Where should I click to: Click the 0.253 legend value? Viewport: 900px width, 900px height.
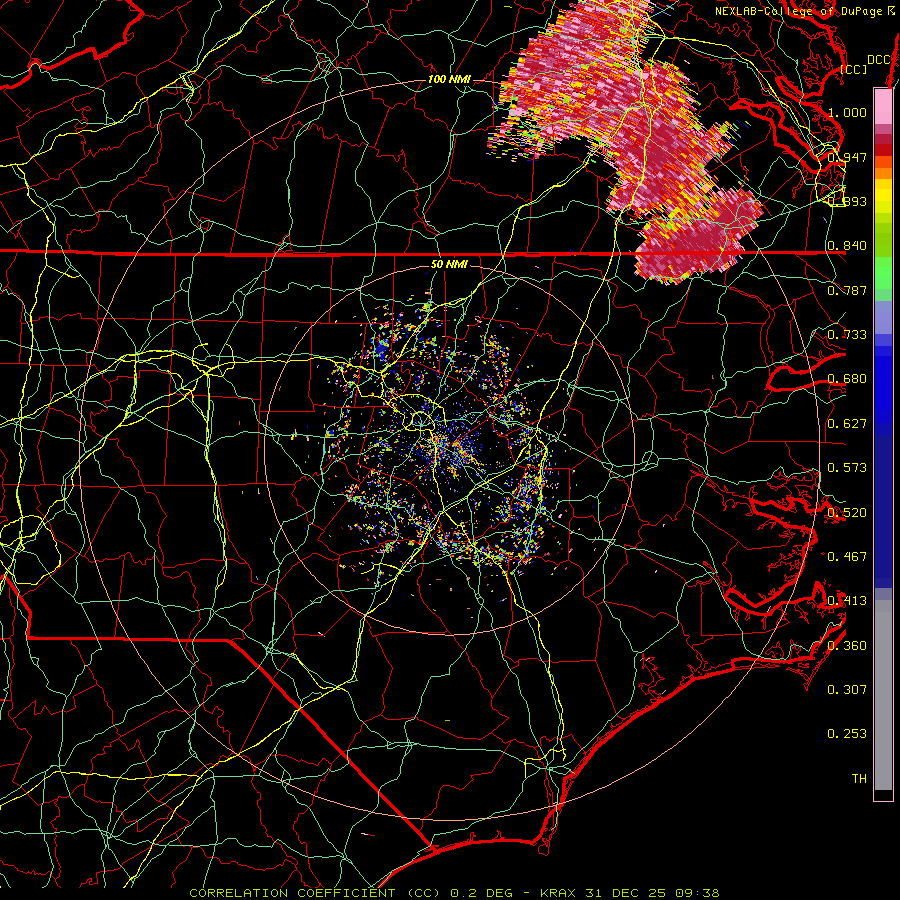pos(847,734)
